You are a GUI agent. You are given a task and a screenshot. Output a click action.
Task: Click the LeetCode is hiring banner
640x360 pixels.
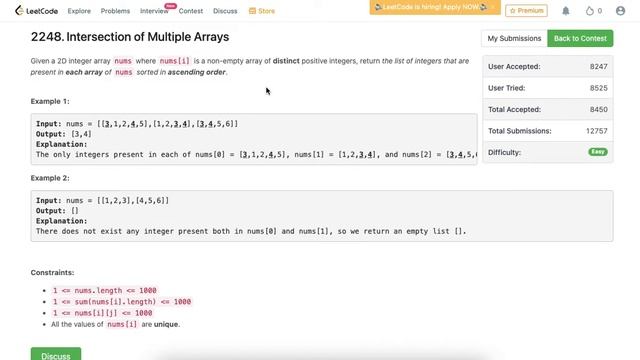point(435,7)
